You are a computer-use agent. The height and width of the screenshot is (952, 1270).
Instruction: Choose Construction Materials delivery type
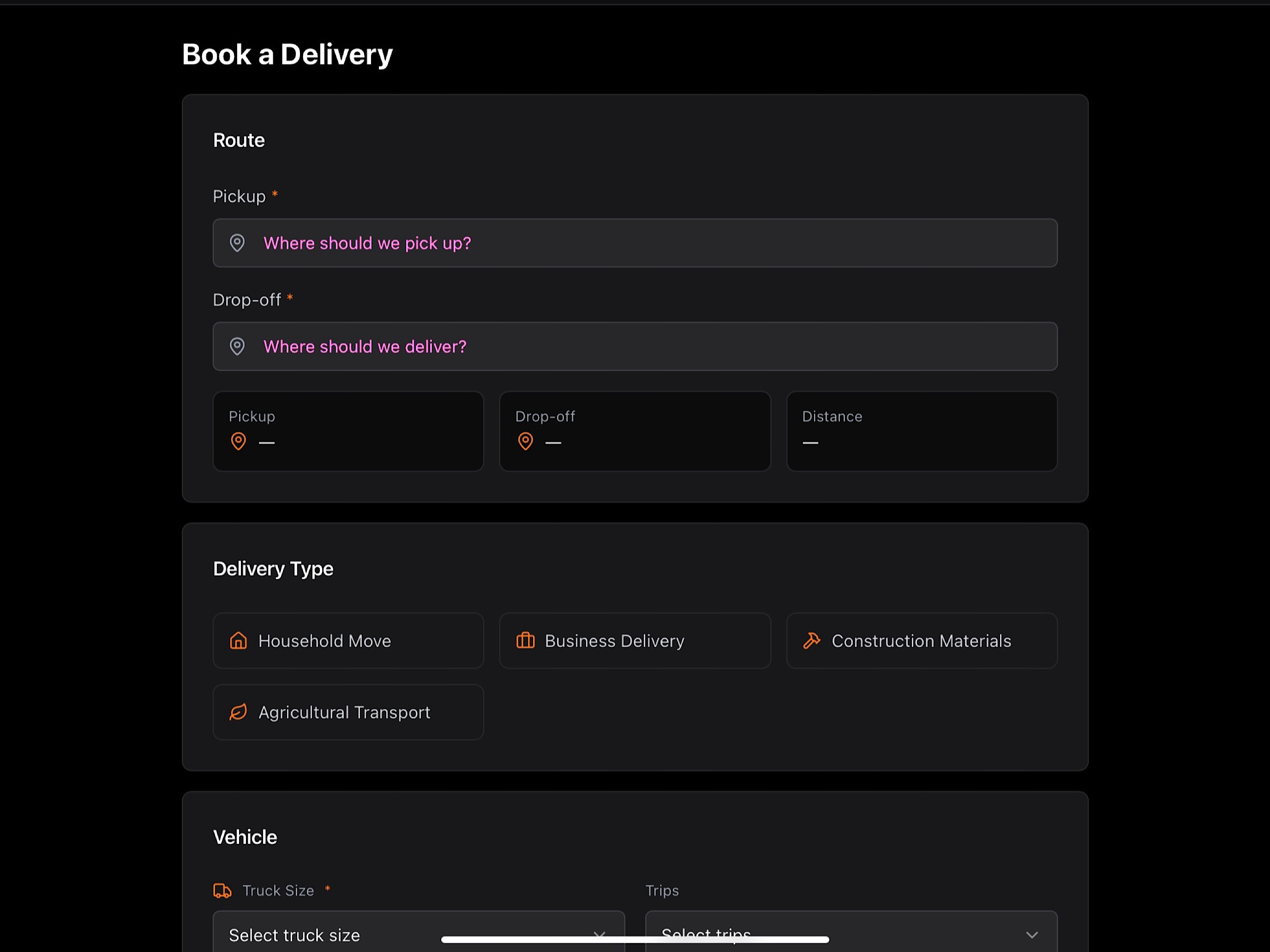922,640
